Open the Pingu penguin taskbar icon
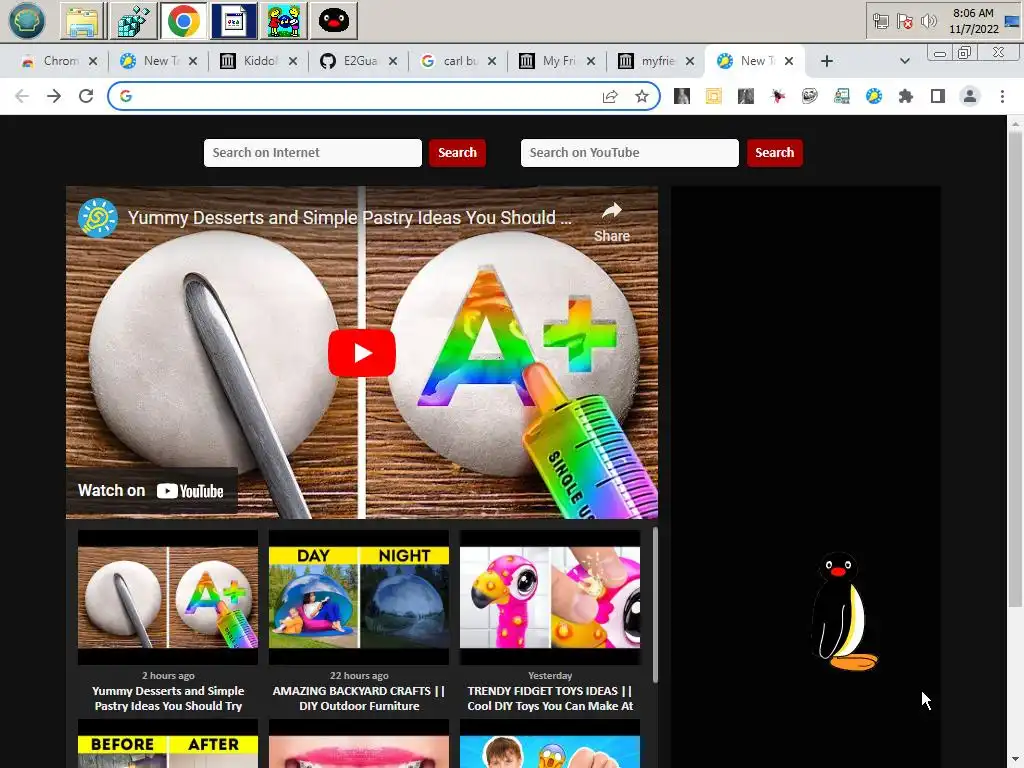Viewport: 1024px width, 768px height. tap(334, 21)
